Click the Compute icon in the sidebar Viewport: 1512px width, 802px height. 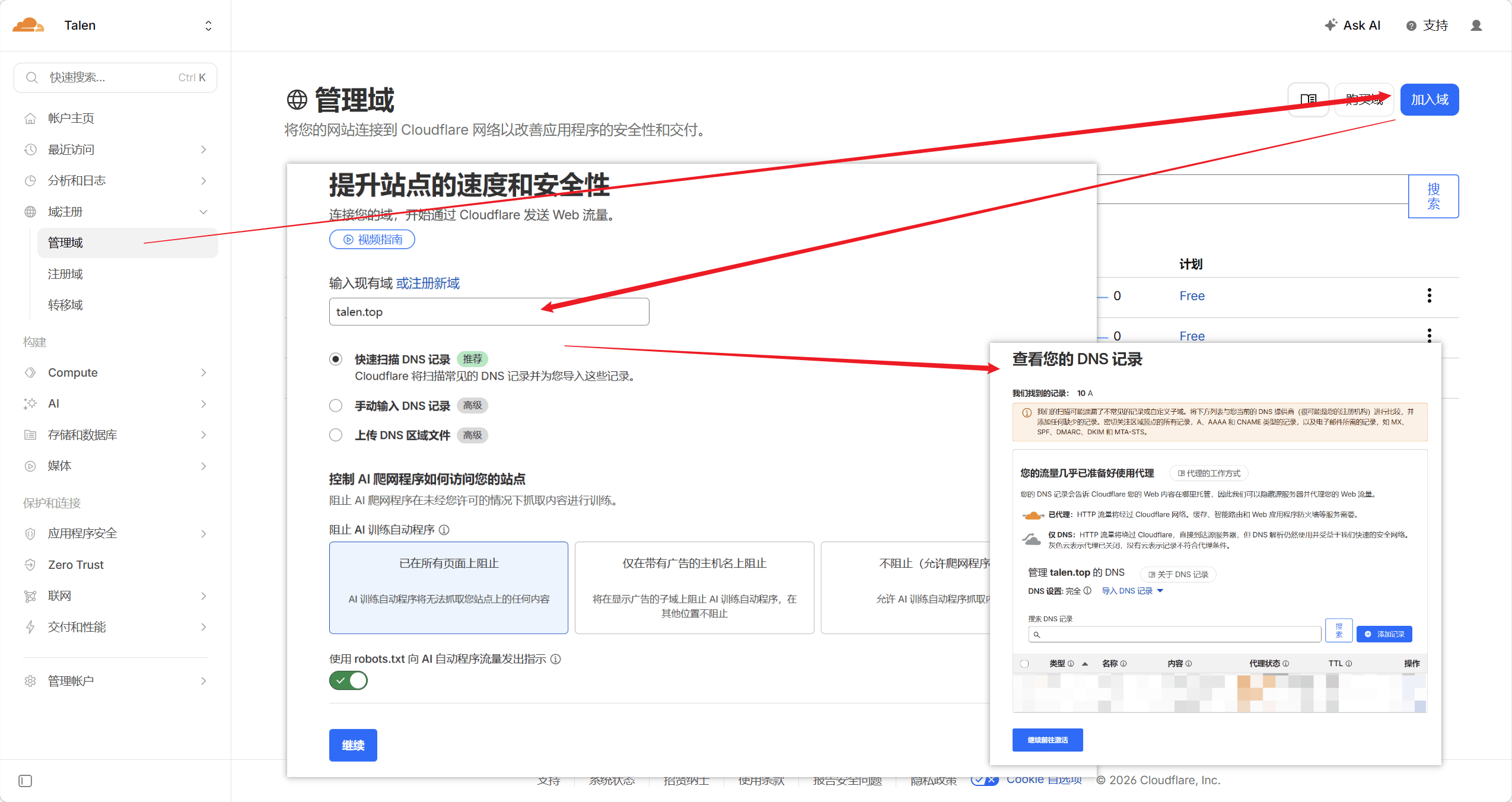pyautogui.click(x=31, y=373)
